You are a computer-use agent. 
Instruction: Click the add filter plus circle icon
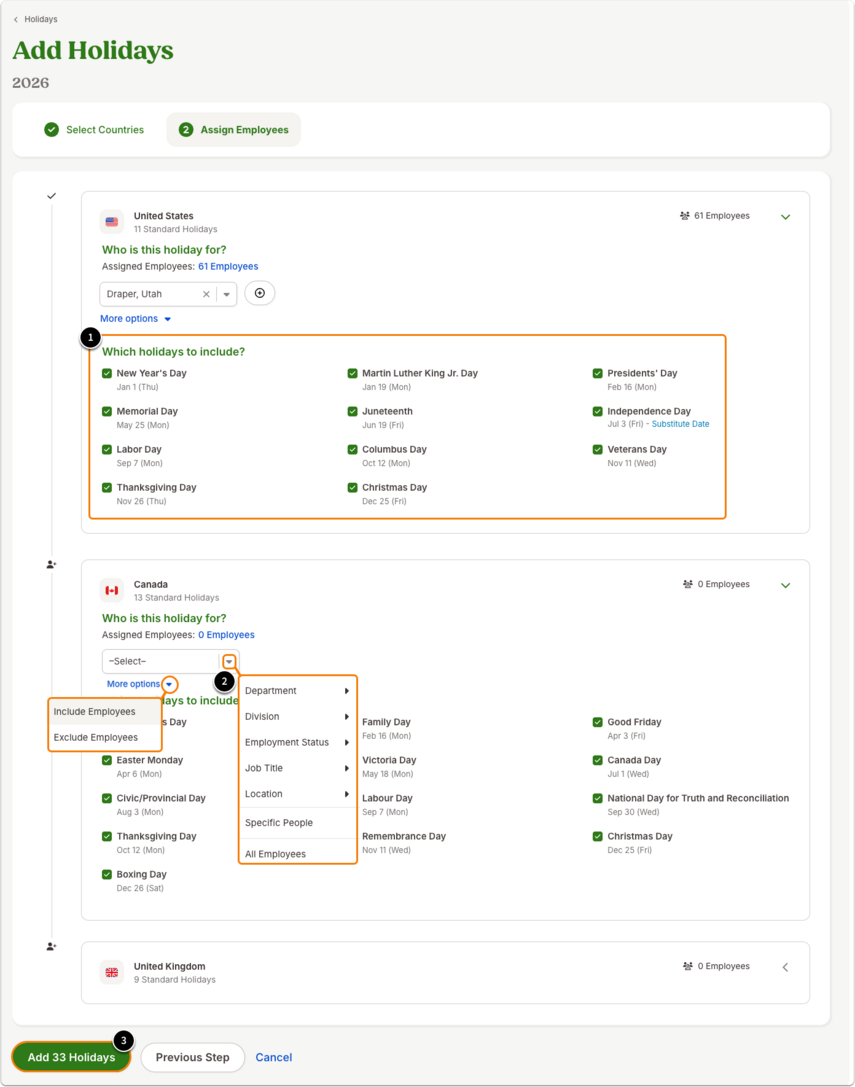[x=260, y=293]
